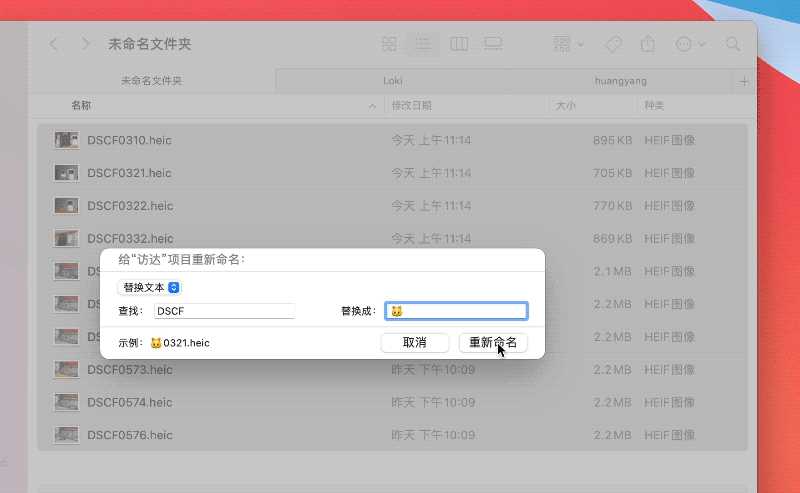Click the 869 KB size of DSCF0332.heic
The width and height of the screenshot is (800, 493).
(x=612, y=238)
